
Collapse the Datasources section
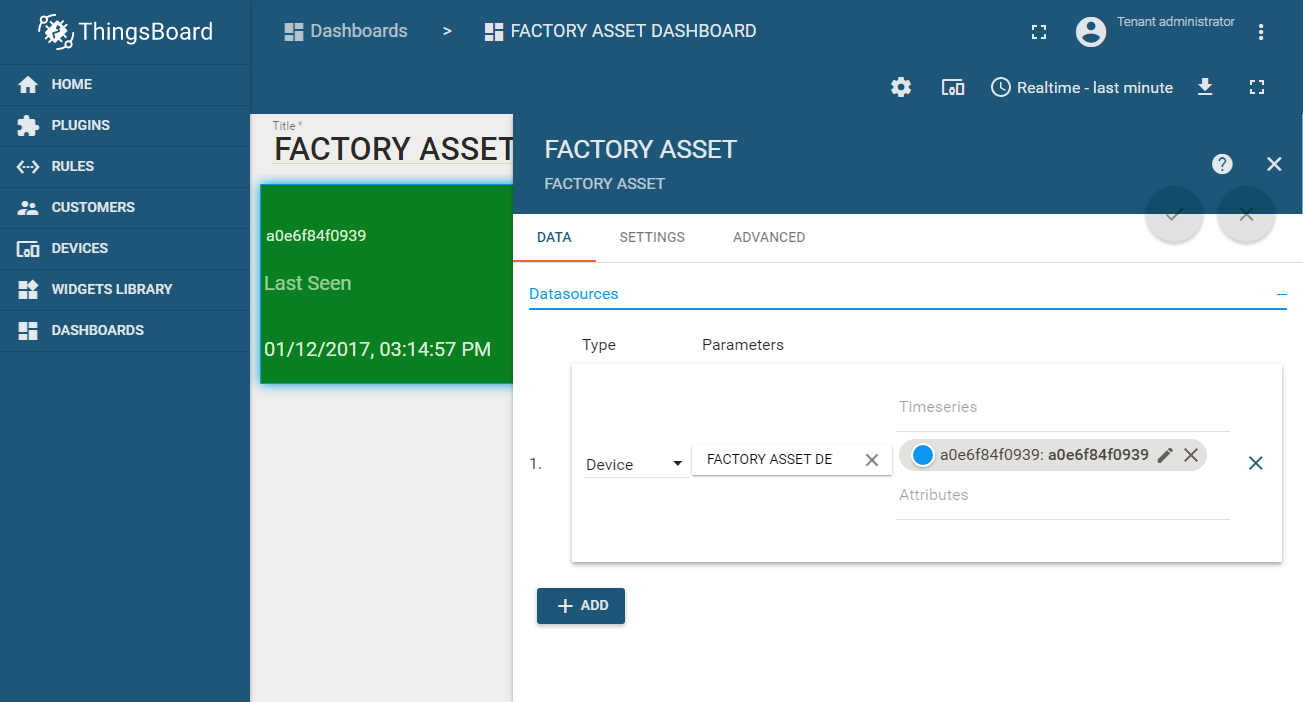1281,295
